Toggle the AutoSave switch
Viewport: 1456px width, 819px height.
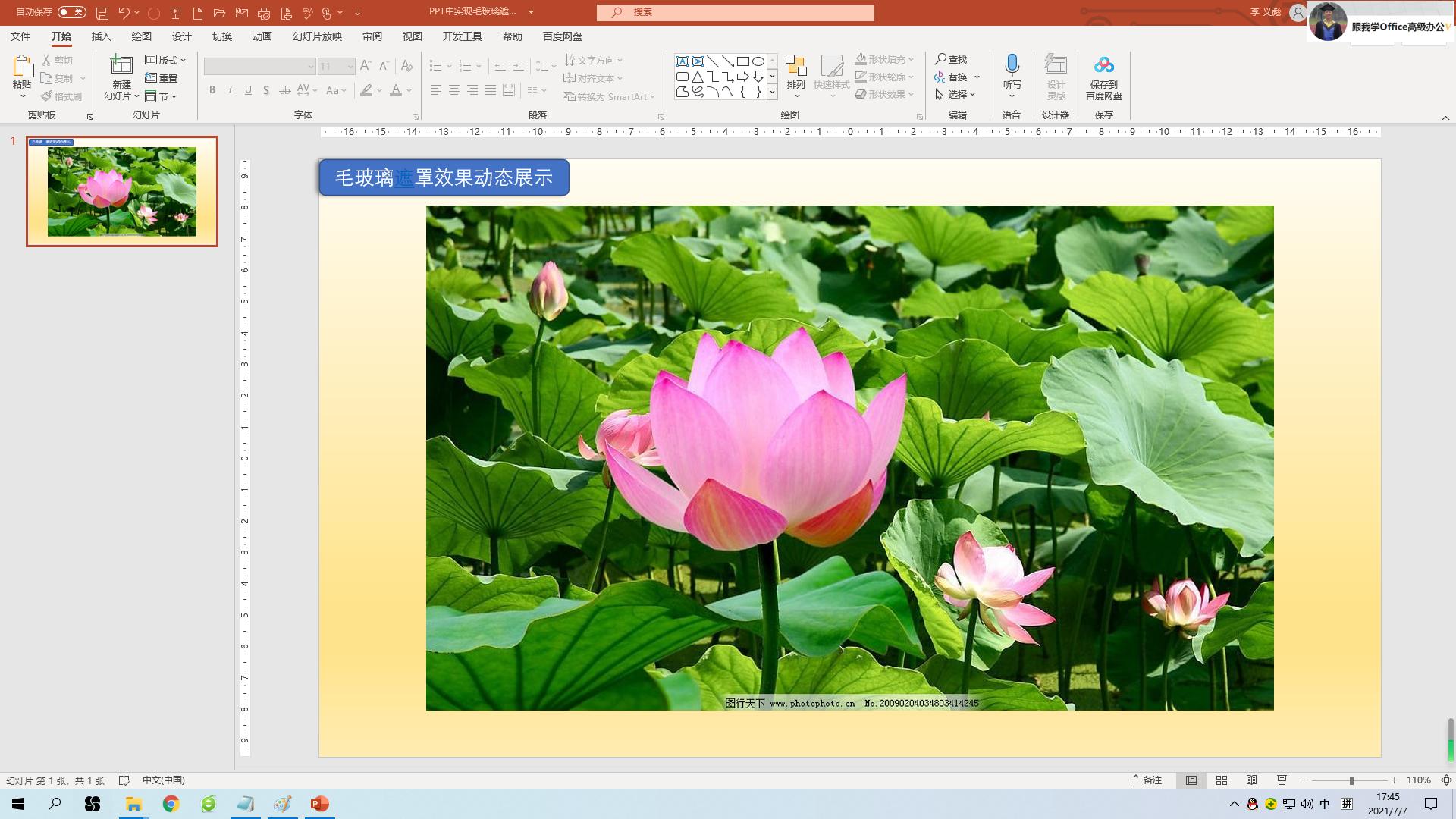point(72,12)
